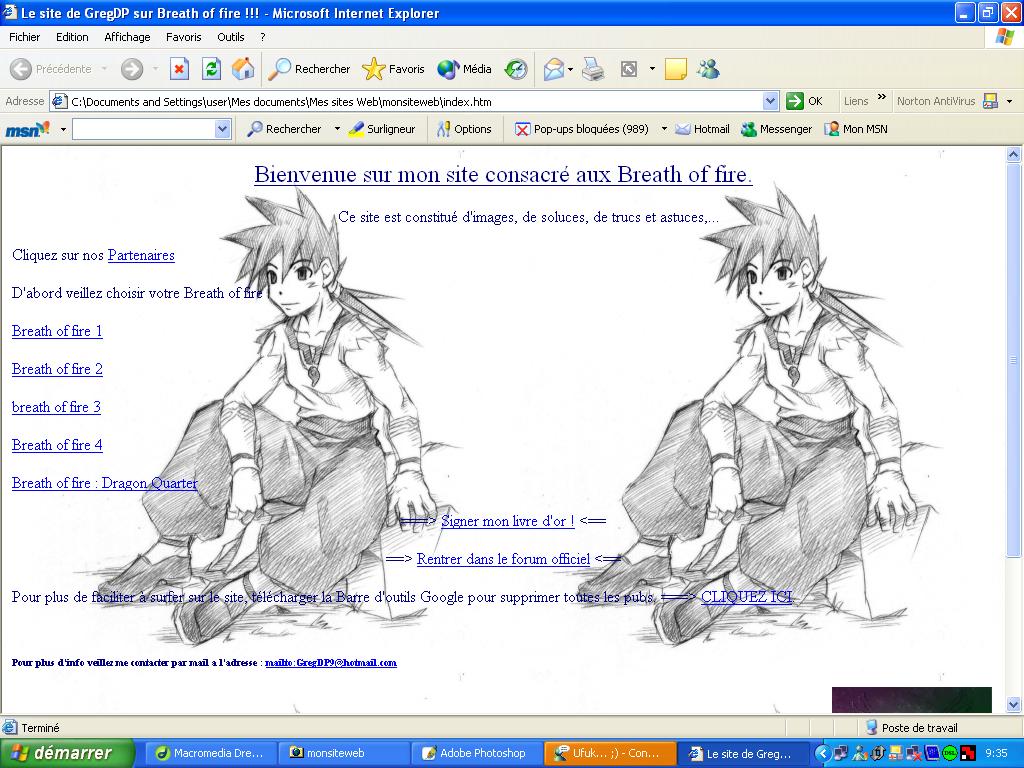Expand the Pop-ups bloquées dropdown arrow

(664, 129)
